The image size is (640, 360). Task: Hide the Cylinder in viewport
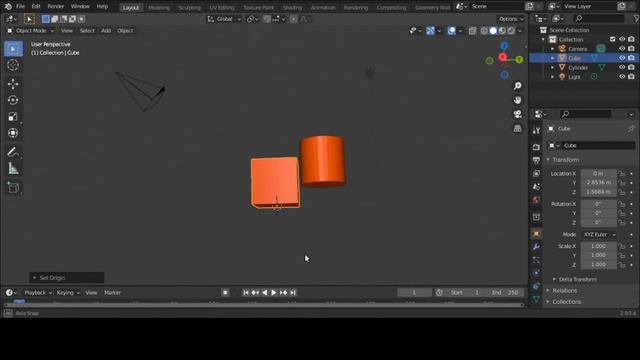pos(622,67)
